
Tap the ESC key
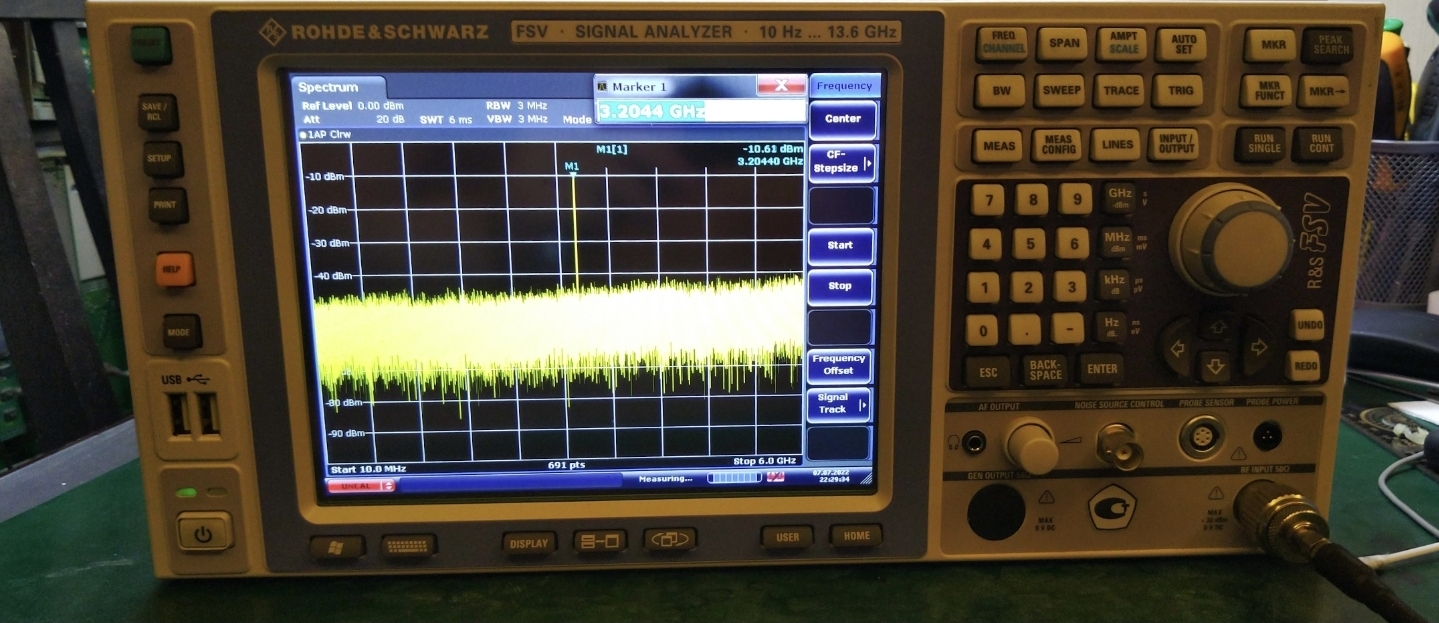tap(988, 372)
